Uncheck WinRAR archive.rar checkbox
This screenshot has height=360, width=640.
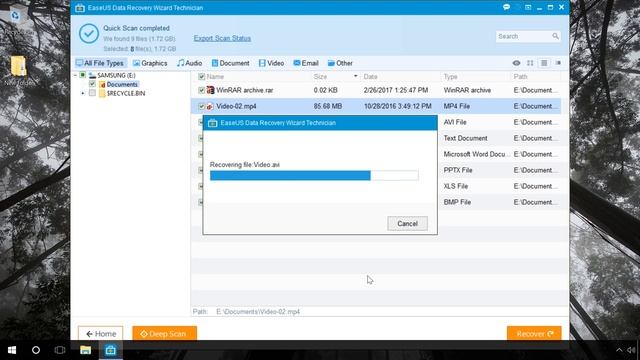pyautogui.click(x=201, y=90)
